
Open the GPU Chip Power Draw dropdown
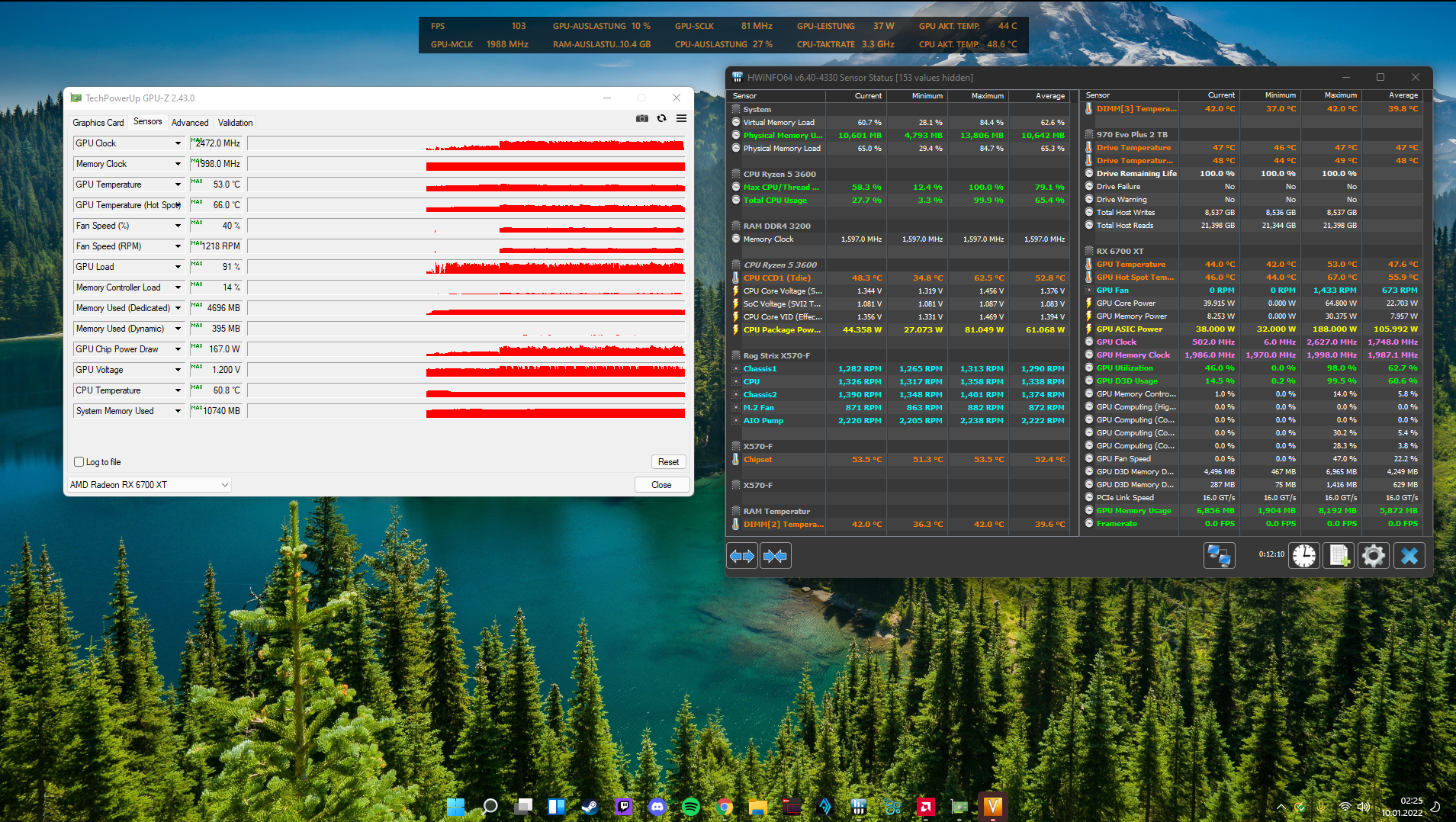[x=178, y=349]
